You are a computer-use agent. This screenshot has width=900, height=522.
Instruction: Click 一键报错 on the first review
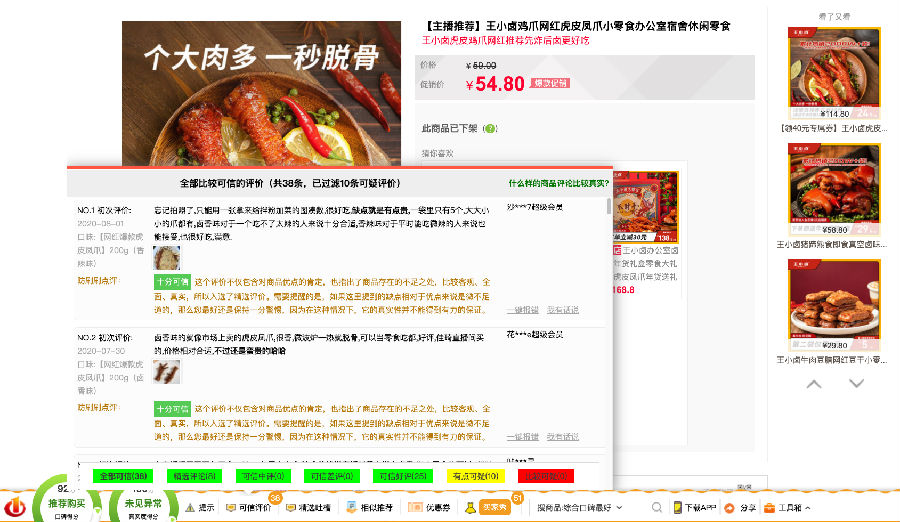tap(522, 310)
